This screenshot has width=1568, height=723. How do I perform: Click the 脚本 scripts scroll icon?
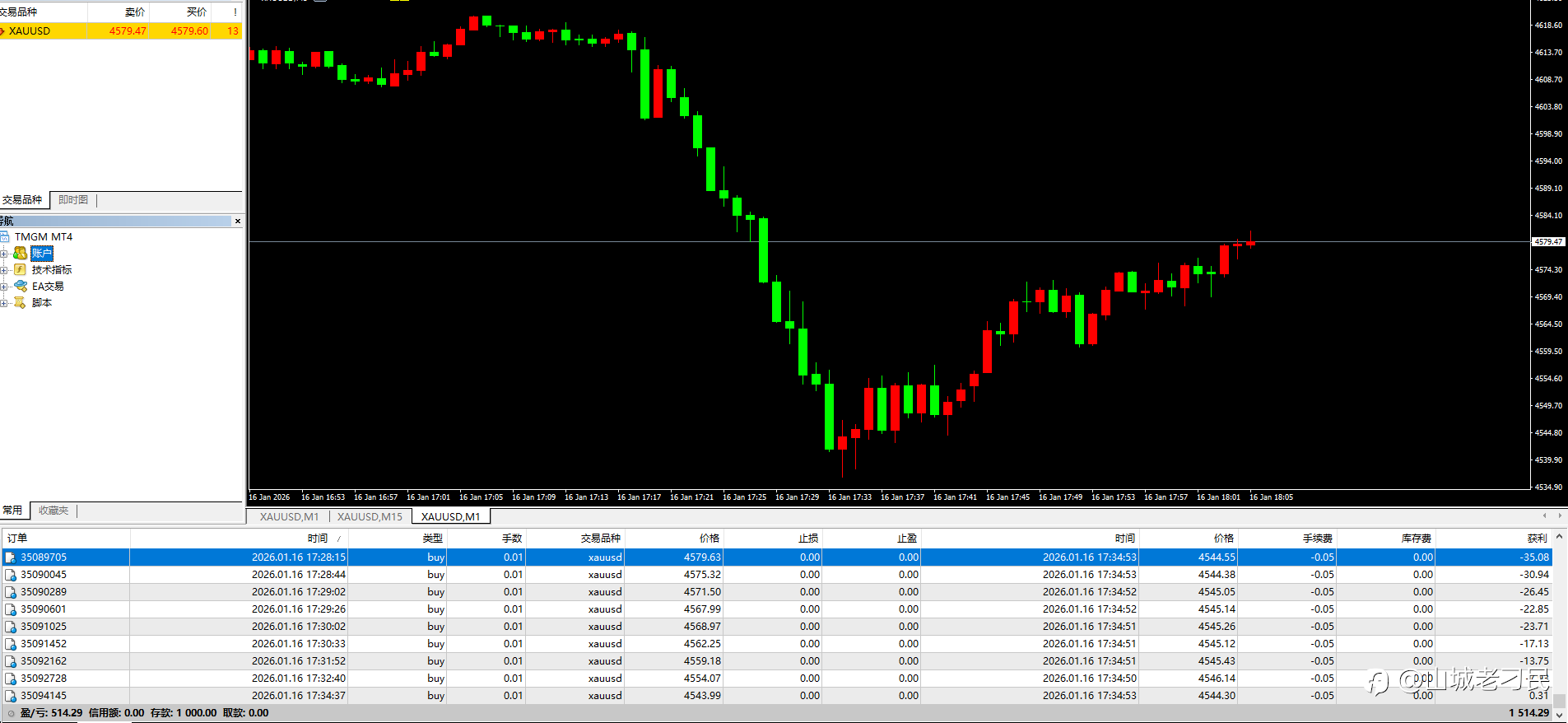20,302
